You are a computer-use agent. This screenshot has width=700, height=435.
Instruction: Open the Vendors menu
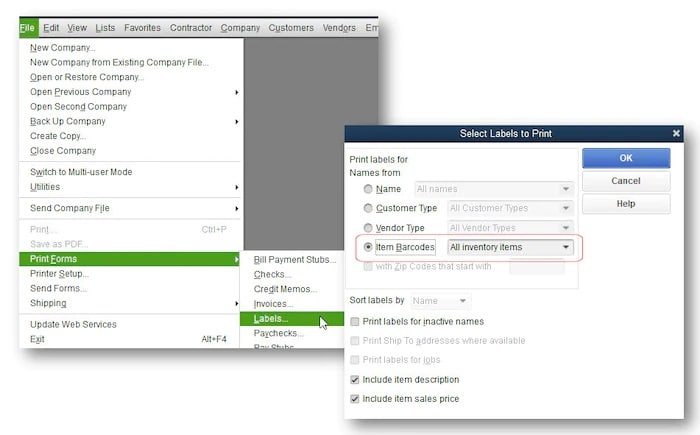(339, 28)
